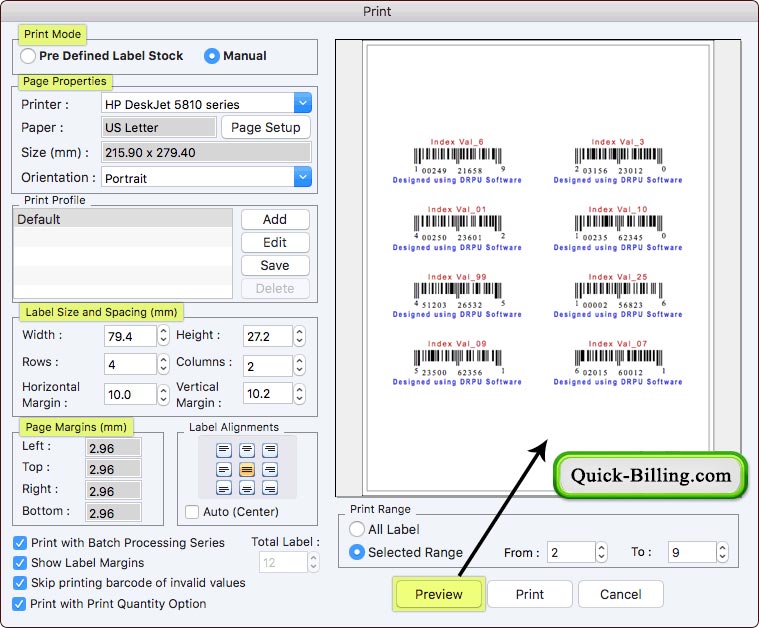The height and width of the screenshot is (628, 759).
Task: Click the Vertical Margin stepper
Action: click(x=300, y=393)
